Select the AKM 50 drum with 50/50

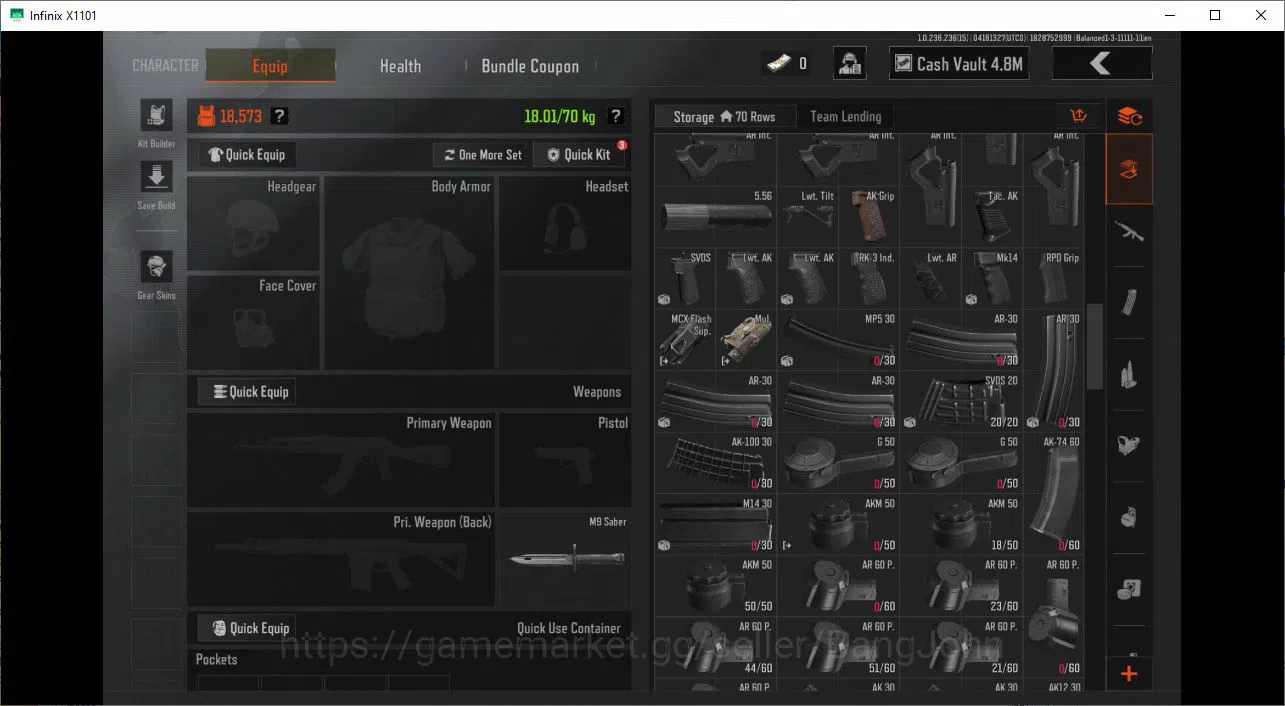(717, 586)
